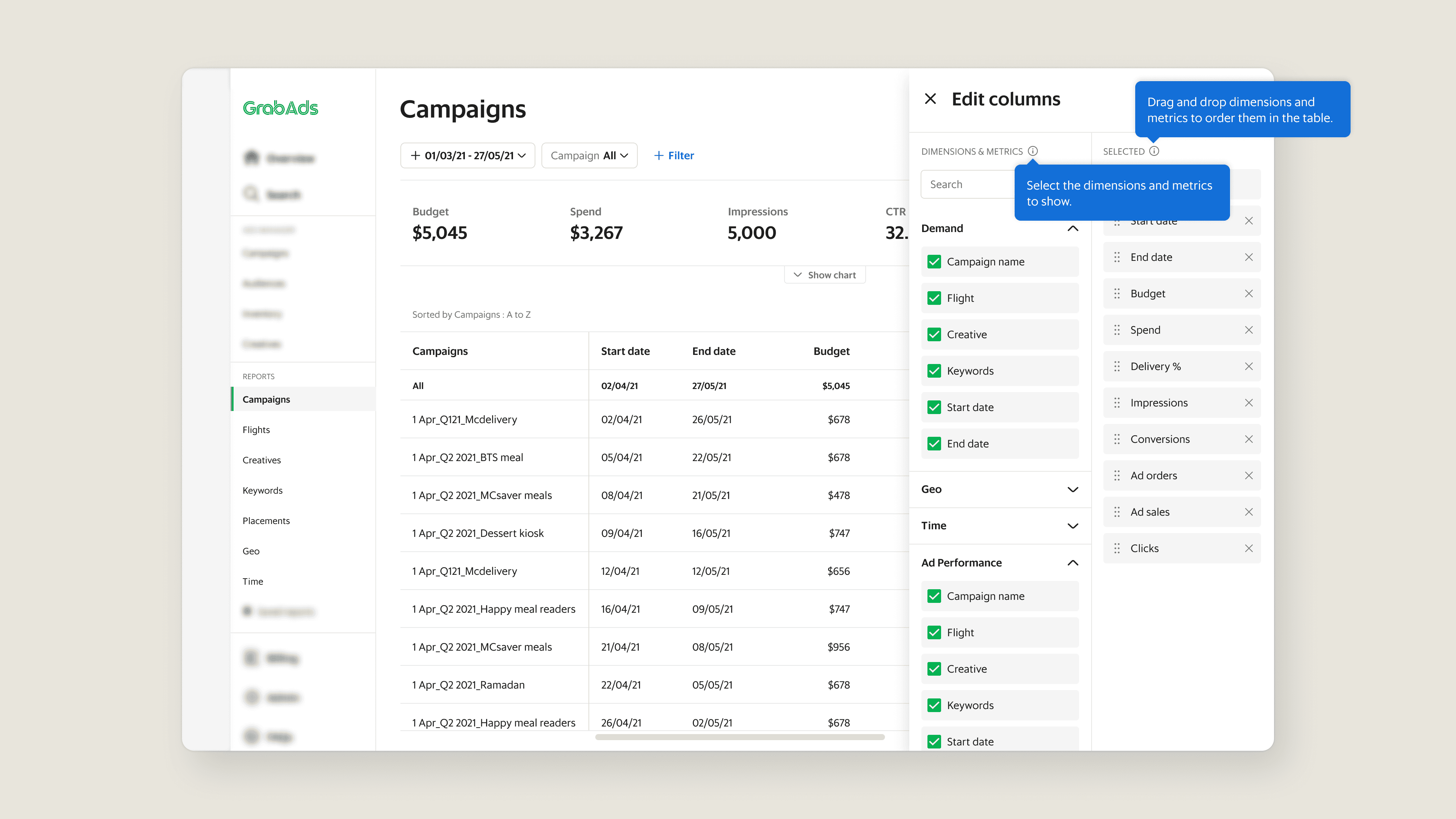Open Placements report in sidebar
Image resolution: width=1456 pixels, height=819 pixels.
[x=266, y=521]
